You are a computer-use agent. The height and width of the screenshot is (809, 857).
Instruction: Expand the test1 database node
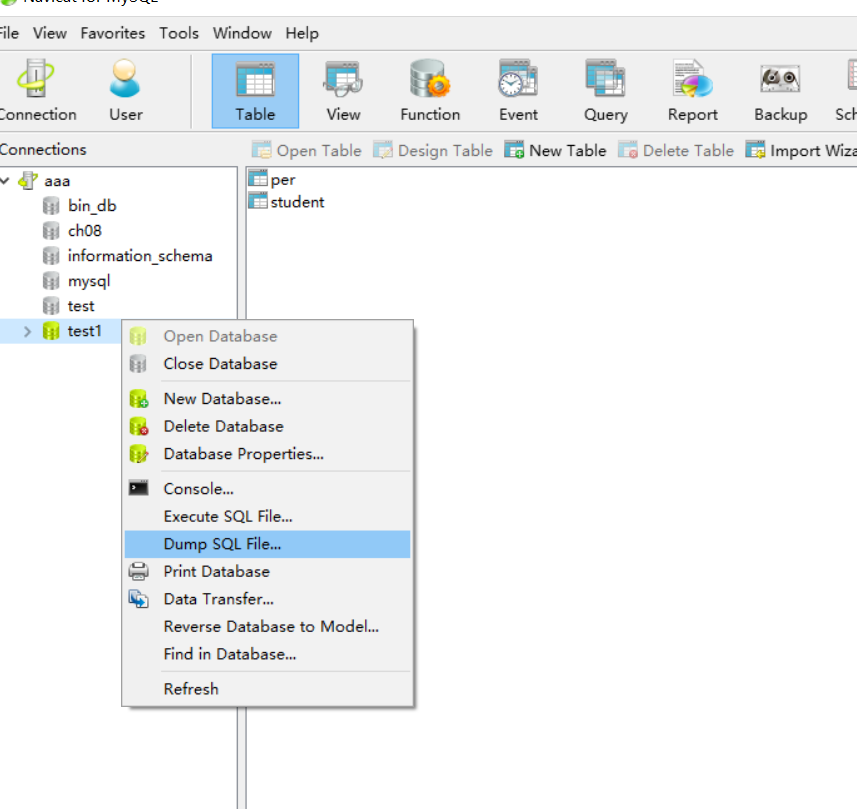coord(27,331)
